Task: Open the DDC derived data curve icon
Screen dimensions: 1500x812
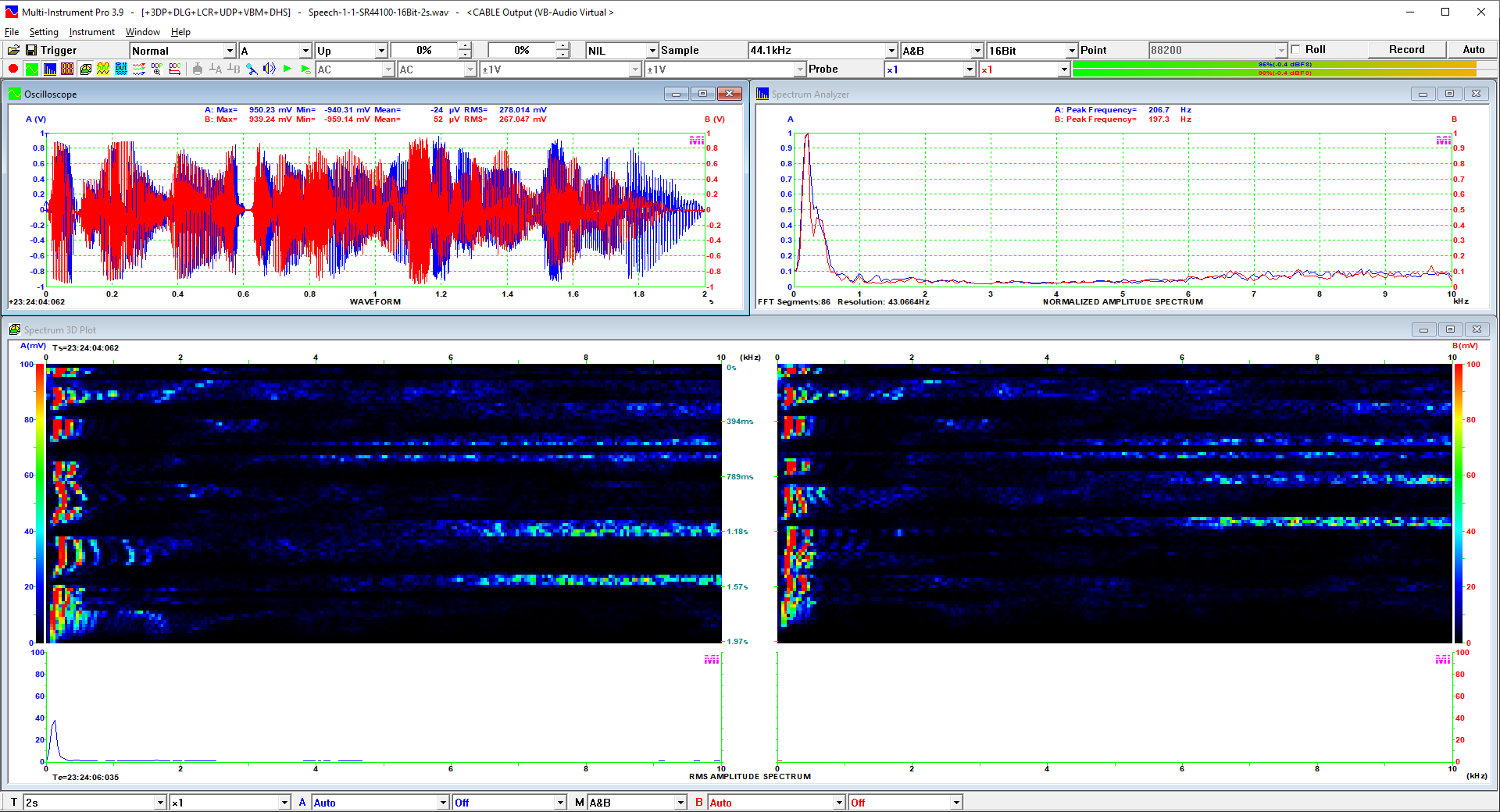Action: [x=175, y=69]
